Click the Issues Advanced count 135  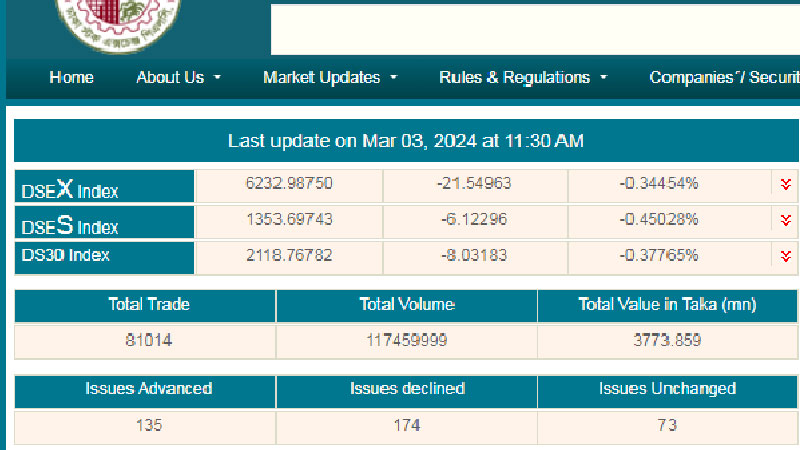pos(149,426)
